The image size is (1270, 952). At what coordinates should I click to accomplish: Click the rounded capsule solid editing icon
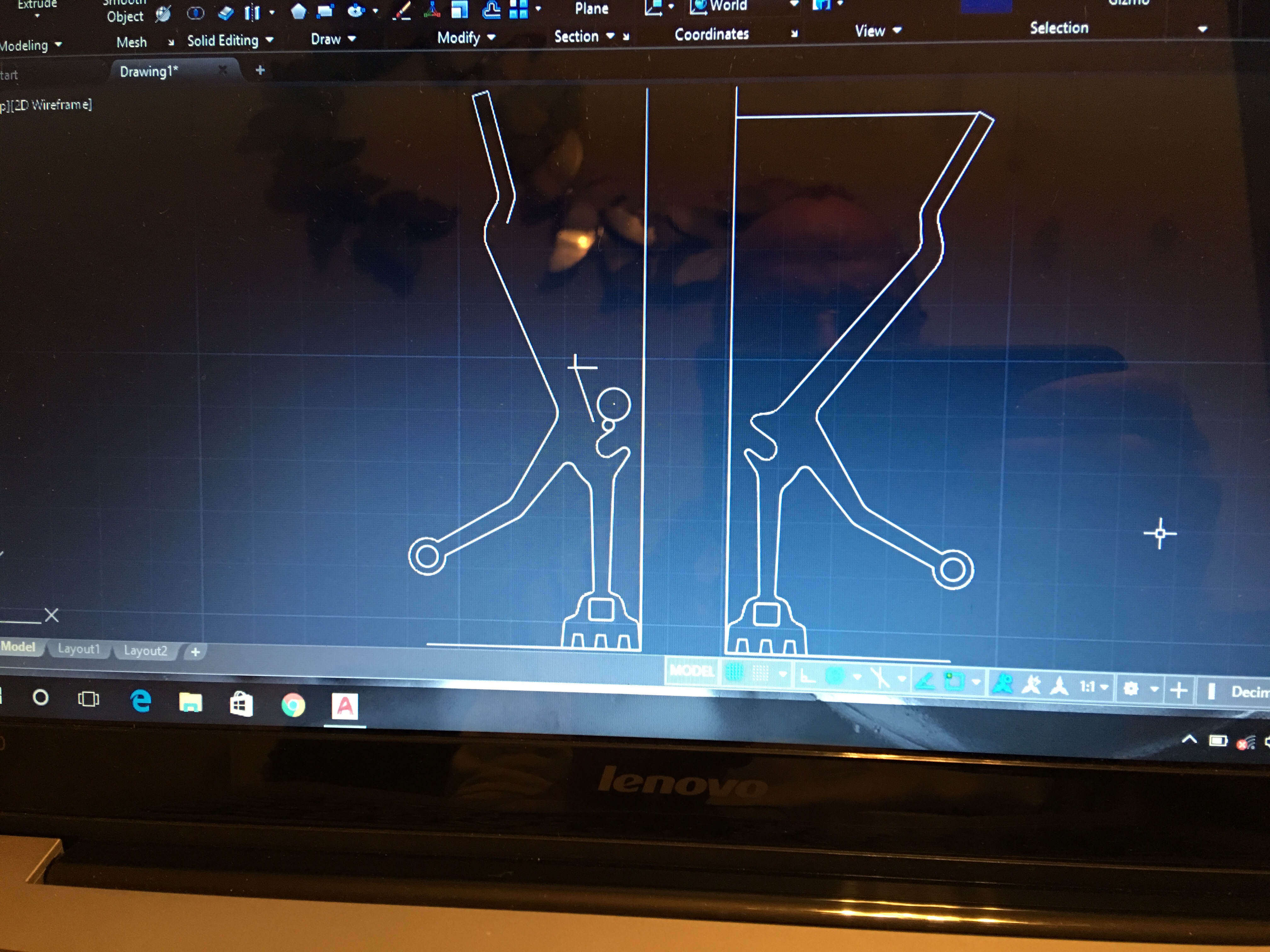pos(196,13)
